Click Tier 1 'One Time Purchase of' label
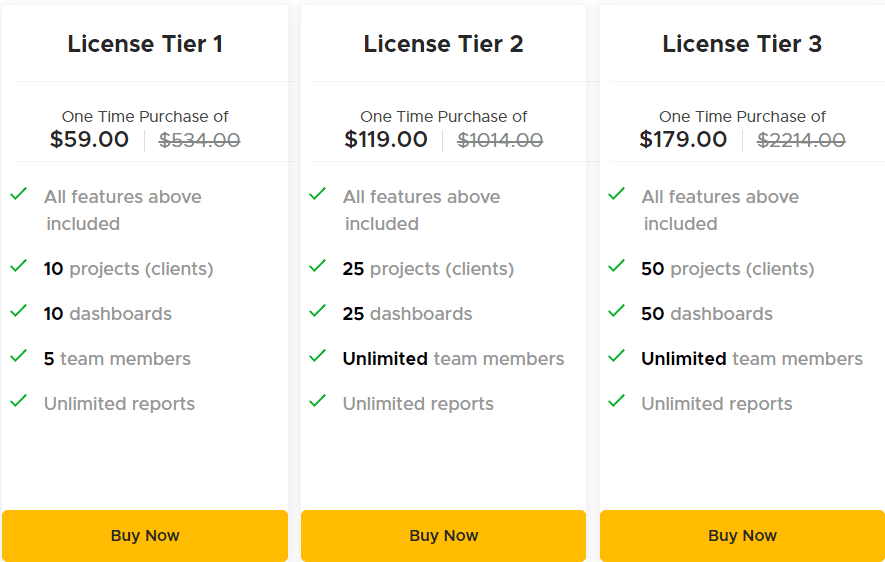This screenshot has height=562, width=885. [x=145, y=117]
